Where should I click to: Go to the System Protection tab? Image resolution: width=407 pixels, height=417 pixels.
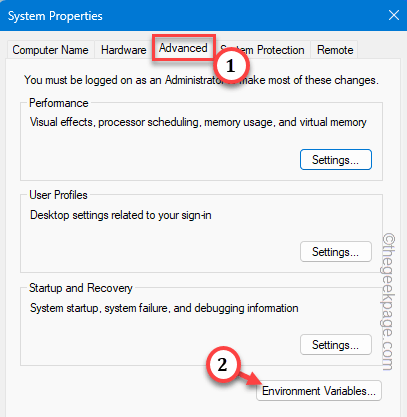point(263,50)
